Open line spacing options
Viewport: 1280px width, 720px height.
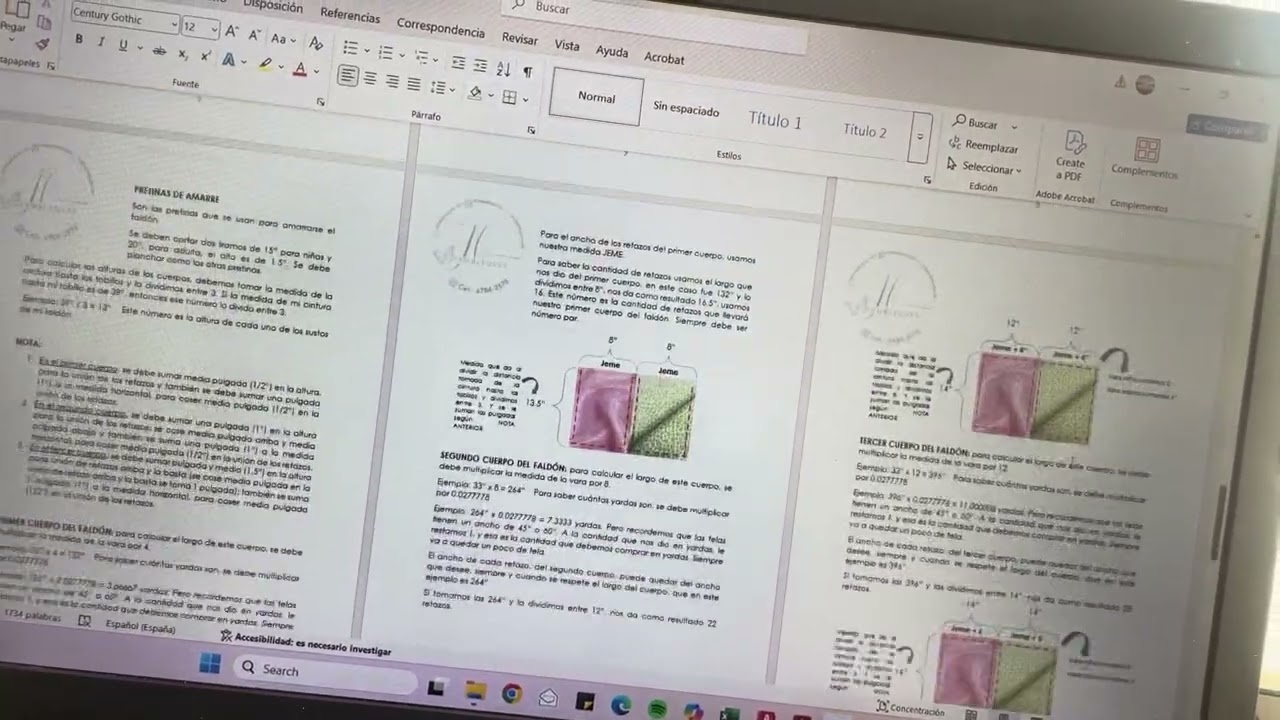point(438,88)
